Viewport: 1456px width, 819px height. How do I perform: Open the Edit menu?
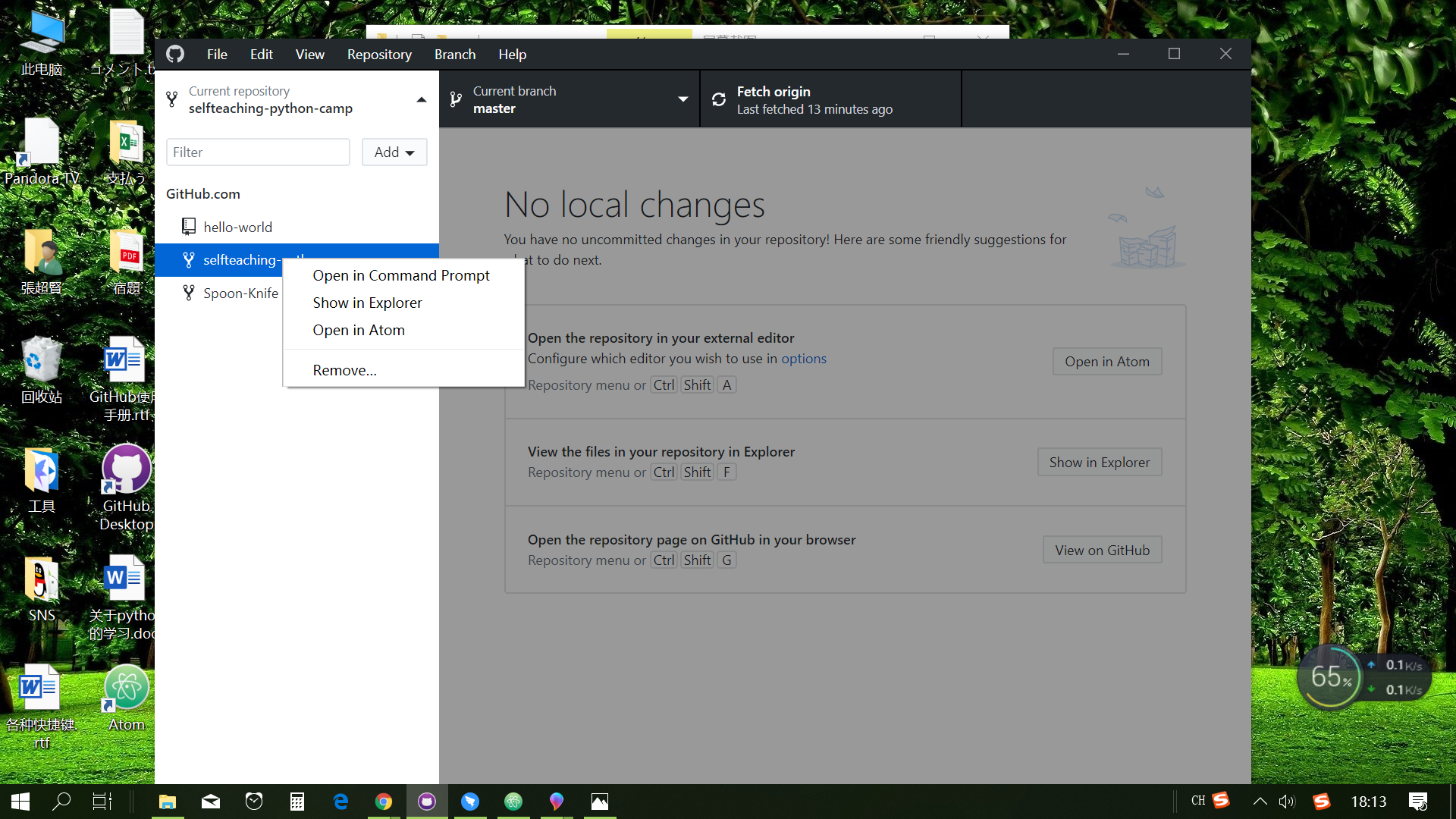[261, 54]
